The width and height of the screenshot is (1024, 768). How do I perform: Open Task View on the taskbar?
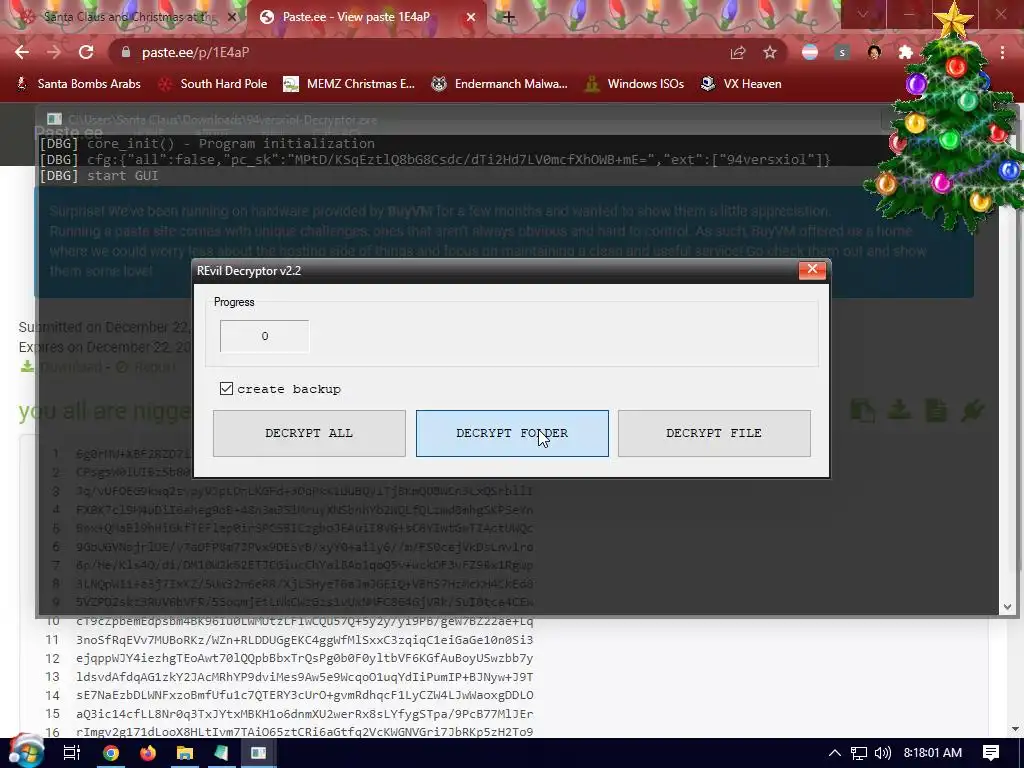pyautogui.click(x=71, y=753)
